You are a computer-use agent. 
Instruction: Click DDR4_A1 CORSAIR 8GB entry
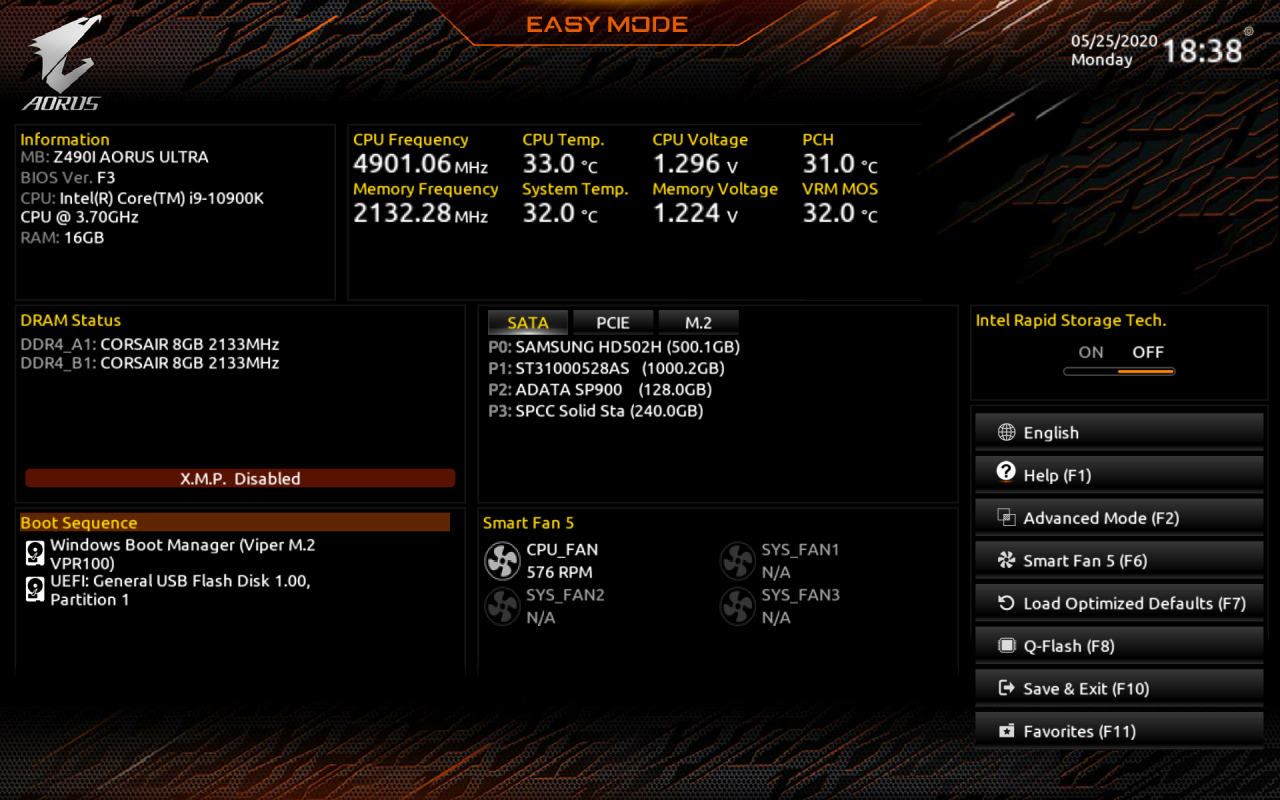click(x=150, y=344)
